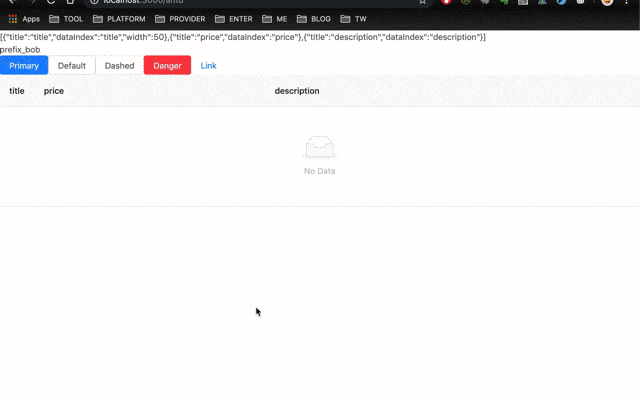Select the price column header
This screenshot has width=640, height=400.
pos(54,91)
